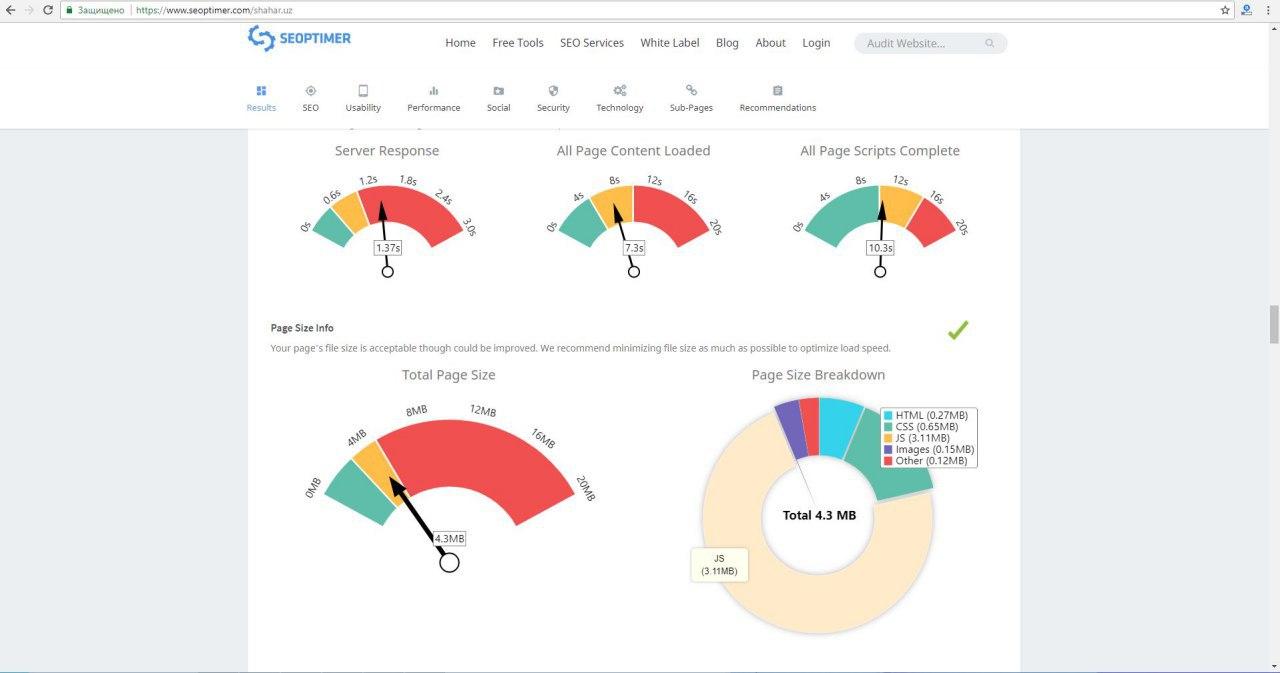This screenshot has width=1280, height=673.
Task: Click the HTML cyan legend swatch
Action: tap(888, 416)
